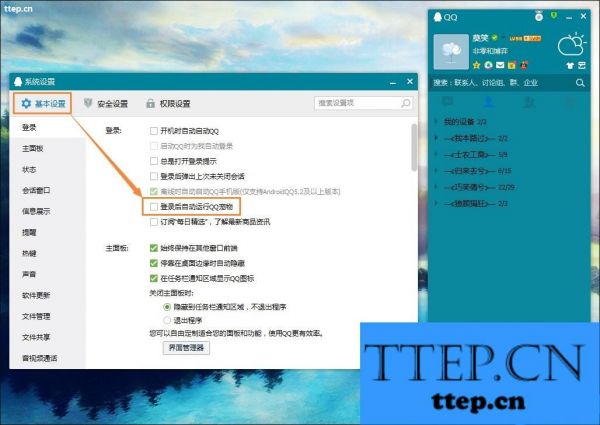
Task: Select 状态 in settings sidebar
Action: click(x=48, y=169)
